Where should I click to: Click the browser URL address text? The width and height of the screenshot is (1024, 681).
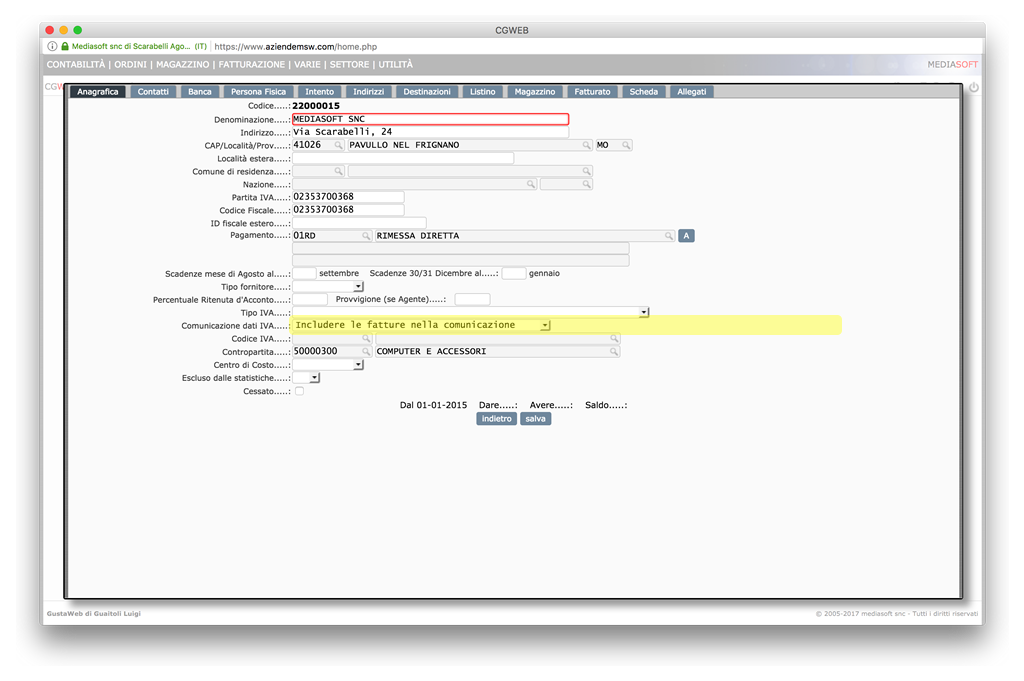tap(295, 46)
